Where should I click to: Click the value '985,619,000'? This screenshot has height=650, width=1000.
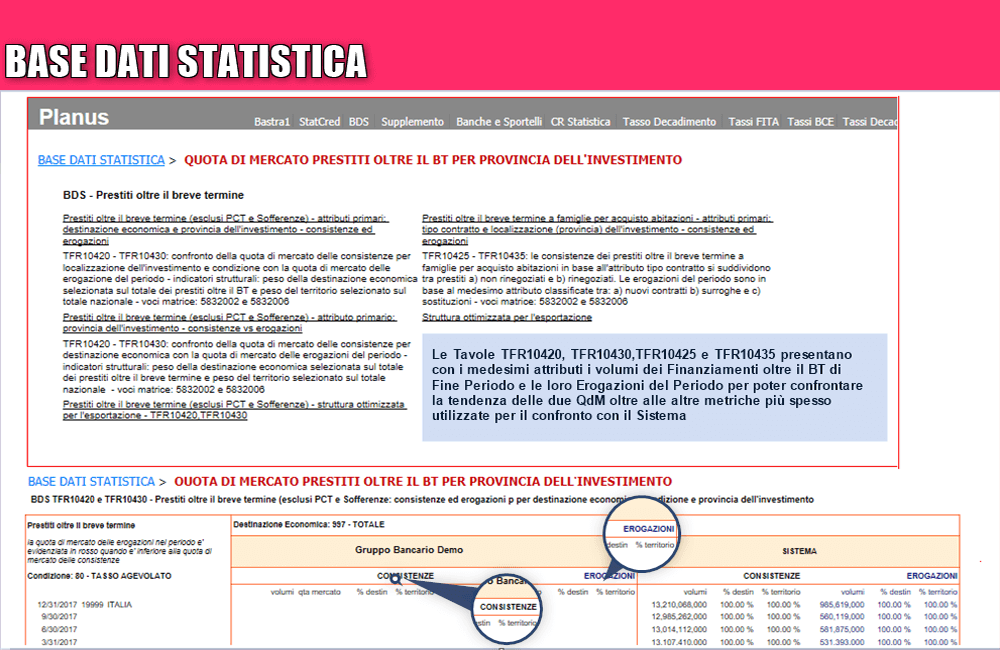842,605
